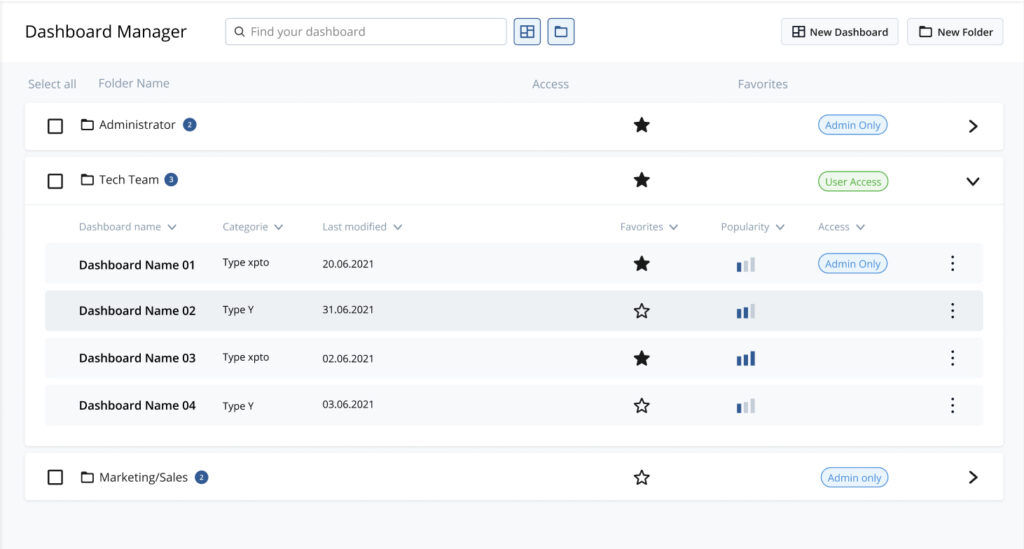1024x549 pixels.
Task: Check the Tech Team folder checkbox
Action: [x=56, y=181]
